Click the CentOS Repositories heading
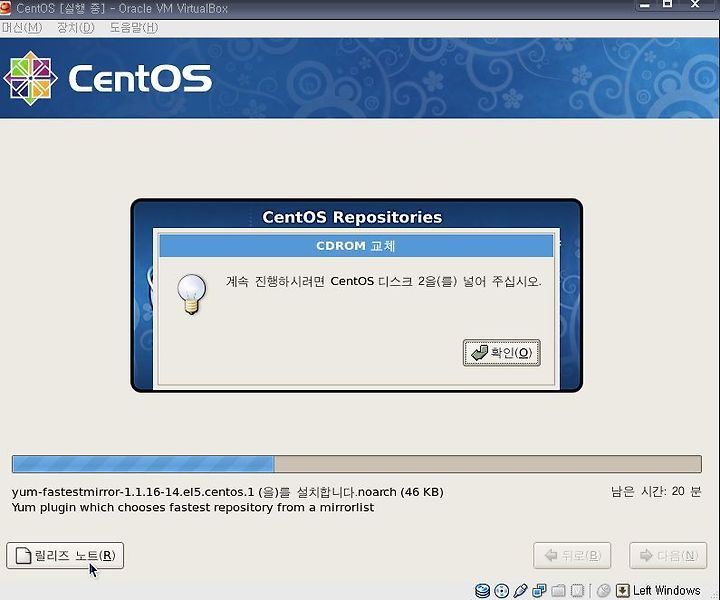This screenshot has width=720, height=600. pyautogui.click(x=352, y=217)
